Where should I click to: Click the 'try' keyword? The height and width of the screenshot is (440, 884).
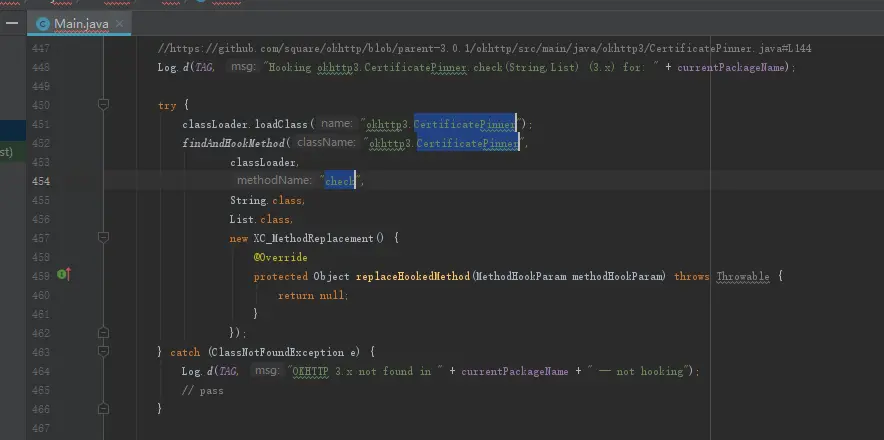click(x=167, y=105)
